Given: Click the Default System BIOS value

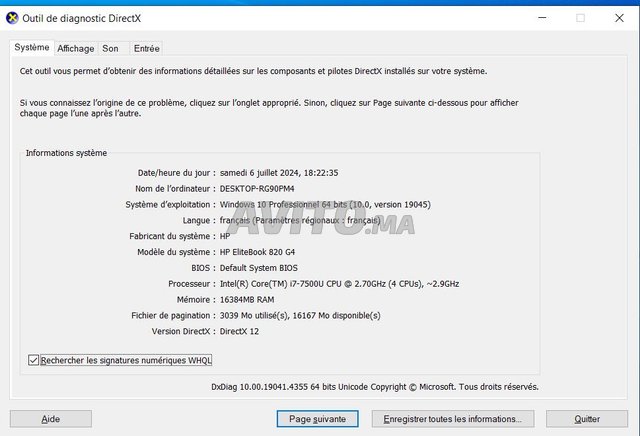Looking at the screenshot, I should coord(258,268).
